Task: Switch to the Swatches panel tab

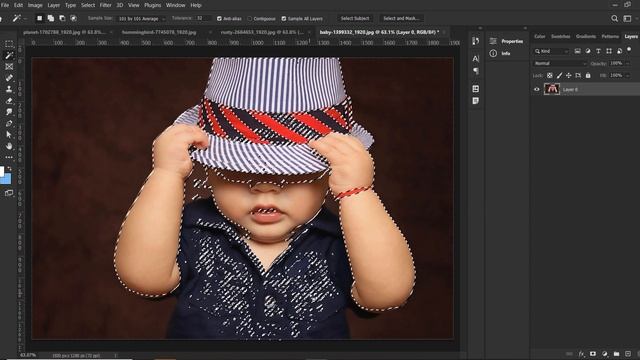Action: pos(560,36)
